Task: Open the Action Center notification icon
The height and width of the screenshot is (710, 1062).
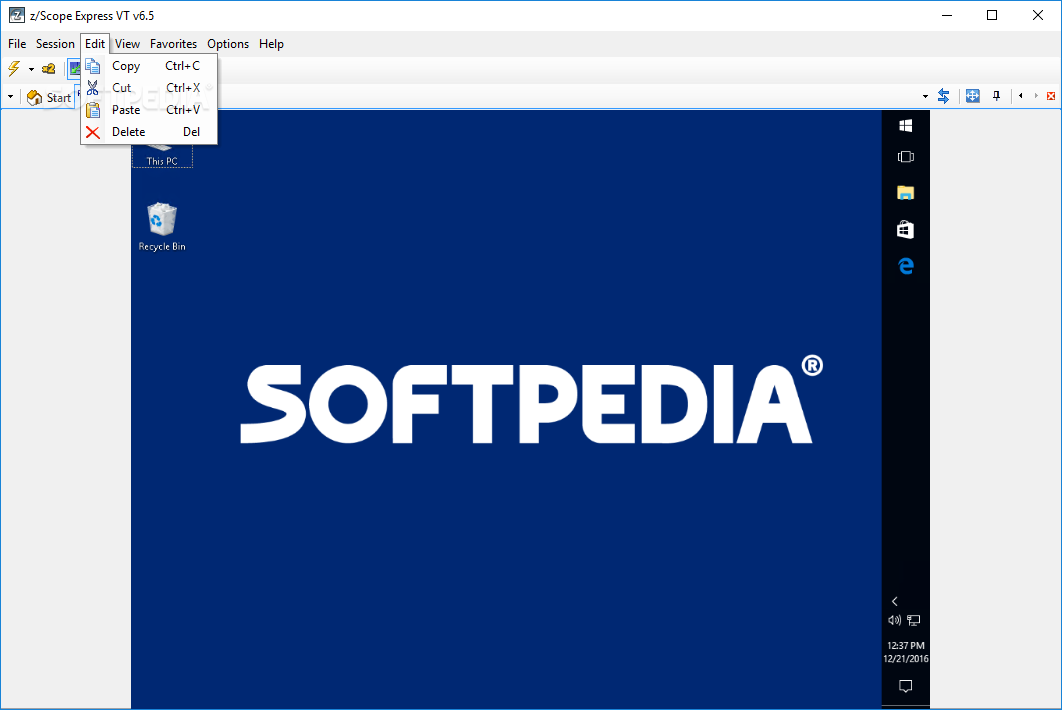Action: click(906, 686)
